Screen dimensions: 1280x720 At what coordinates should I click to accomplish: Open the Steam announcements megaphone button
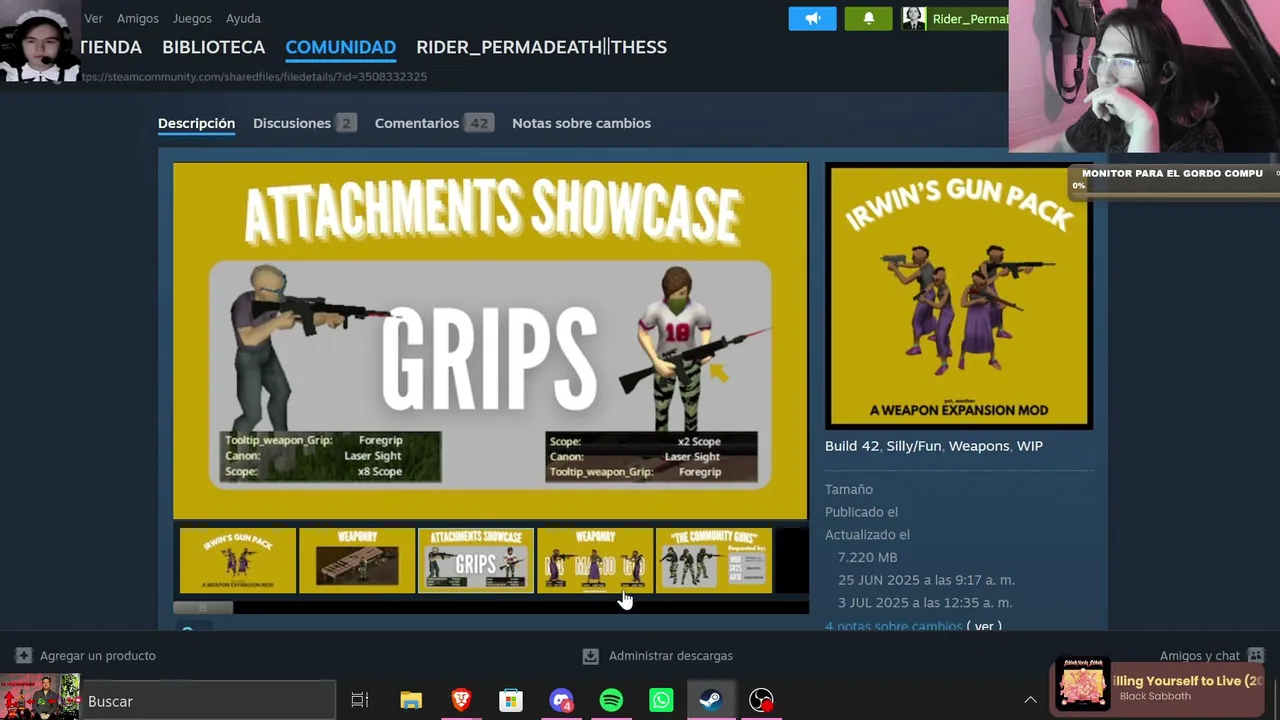tap(812, 19)
